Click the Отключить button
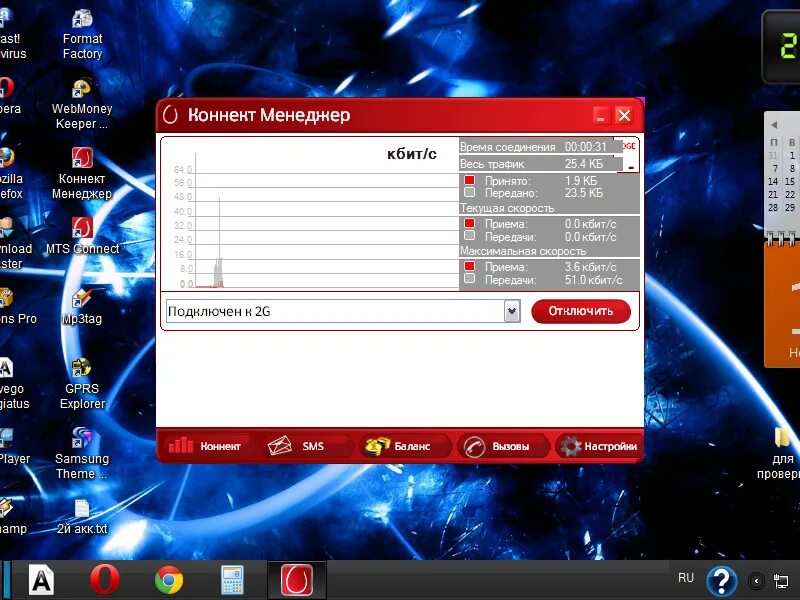The image size is (800, 600). (x=581, y=311)
